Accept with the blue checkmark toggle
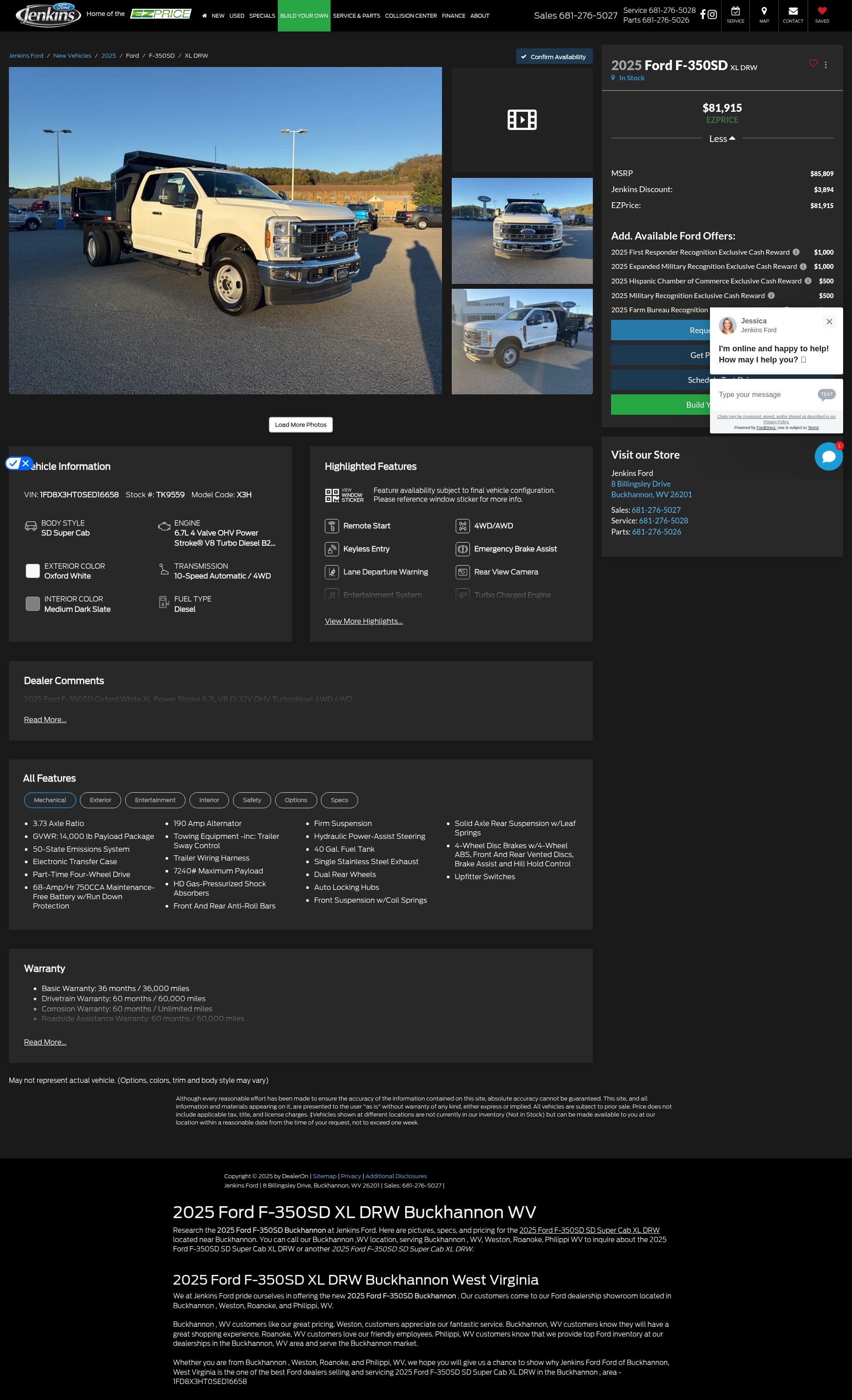The width and height of the screenshot is (852, 1400). point(13,463)
